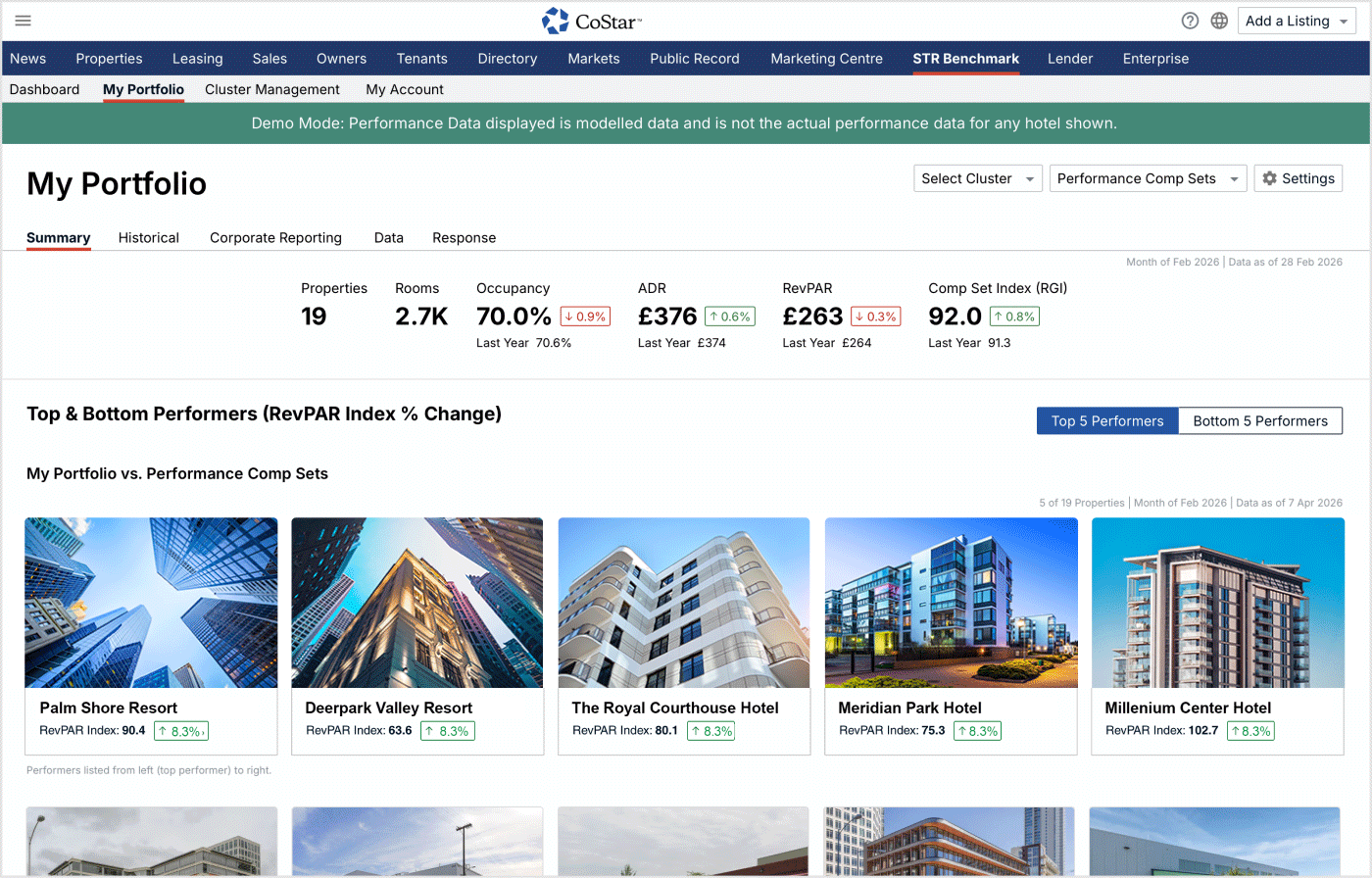Screen dimensions: 1372x878
Task: Click the Occupancy 0.9% decrease badge
Action: [x=585, y=317]
